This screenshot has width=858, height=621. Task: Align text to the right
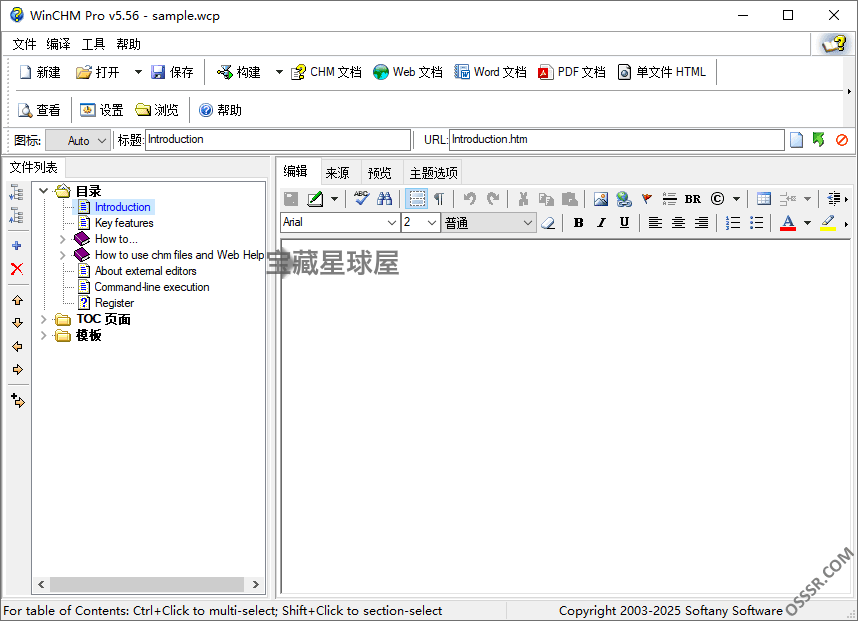701,223
